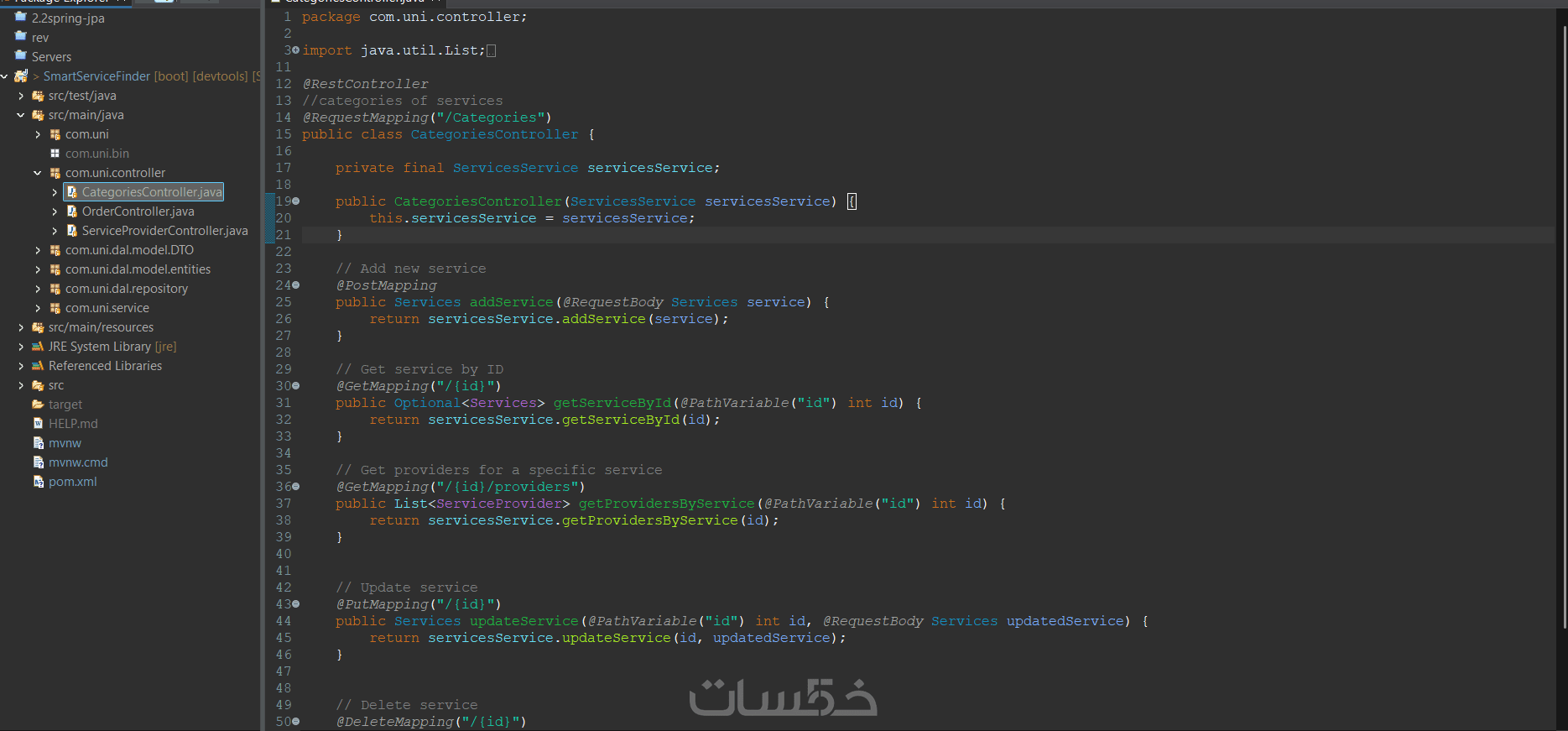1568x731 pixels.
Task: Click the plain src folder icon
Action: coord(38,385)
